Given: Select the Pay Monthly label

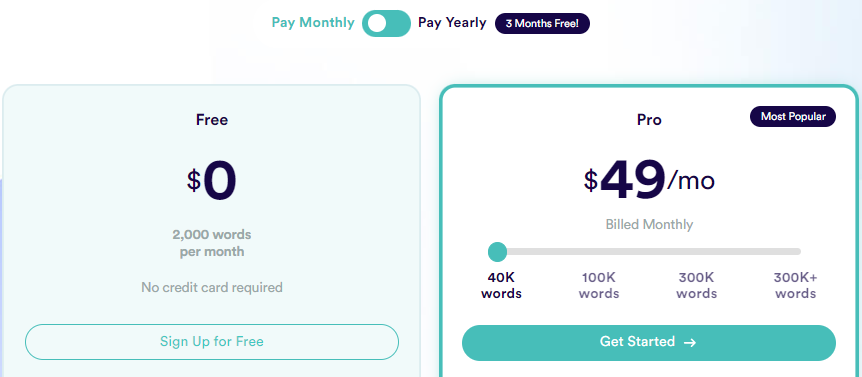Looking at the screenshot, I should (x=313, y=23).
